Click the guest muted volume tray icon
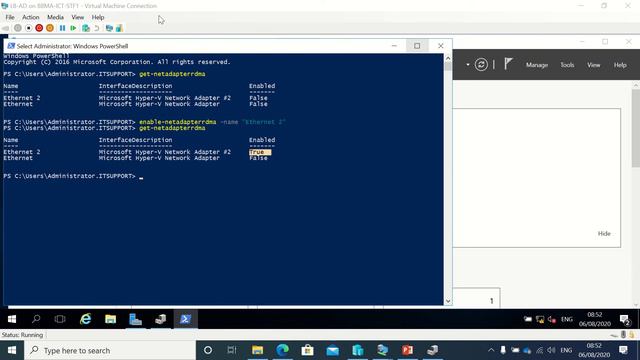The image size is (640, 360). click(x=552, y=320)
